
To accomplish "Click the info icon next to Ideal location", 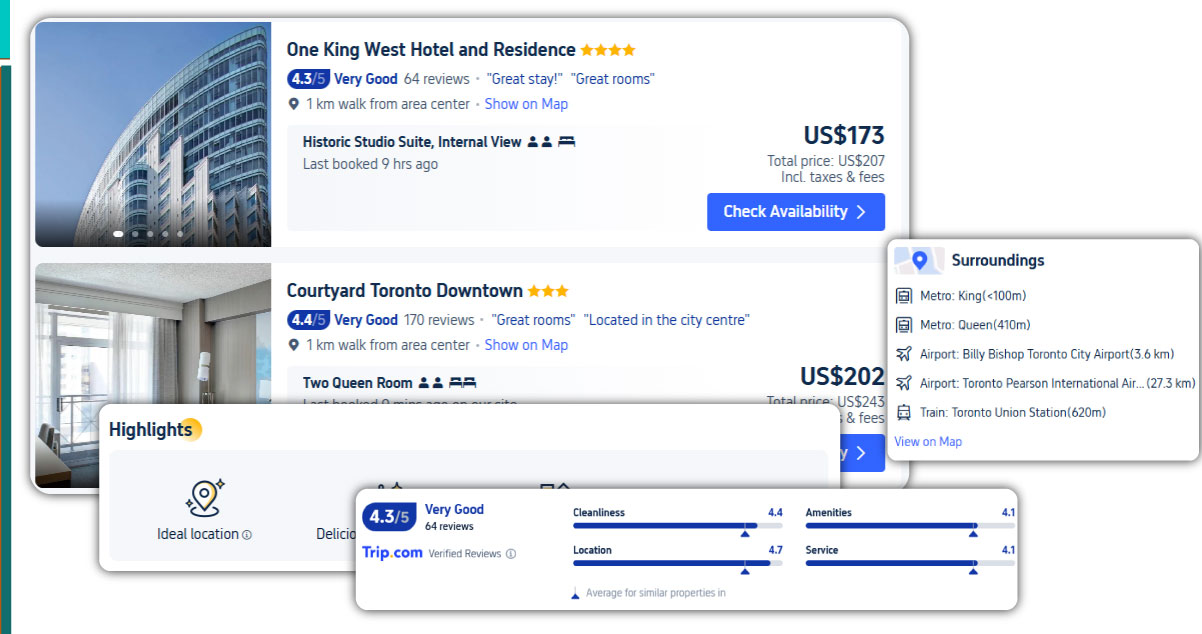I will click(246, 534).
